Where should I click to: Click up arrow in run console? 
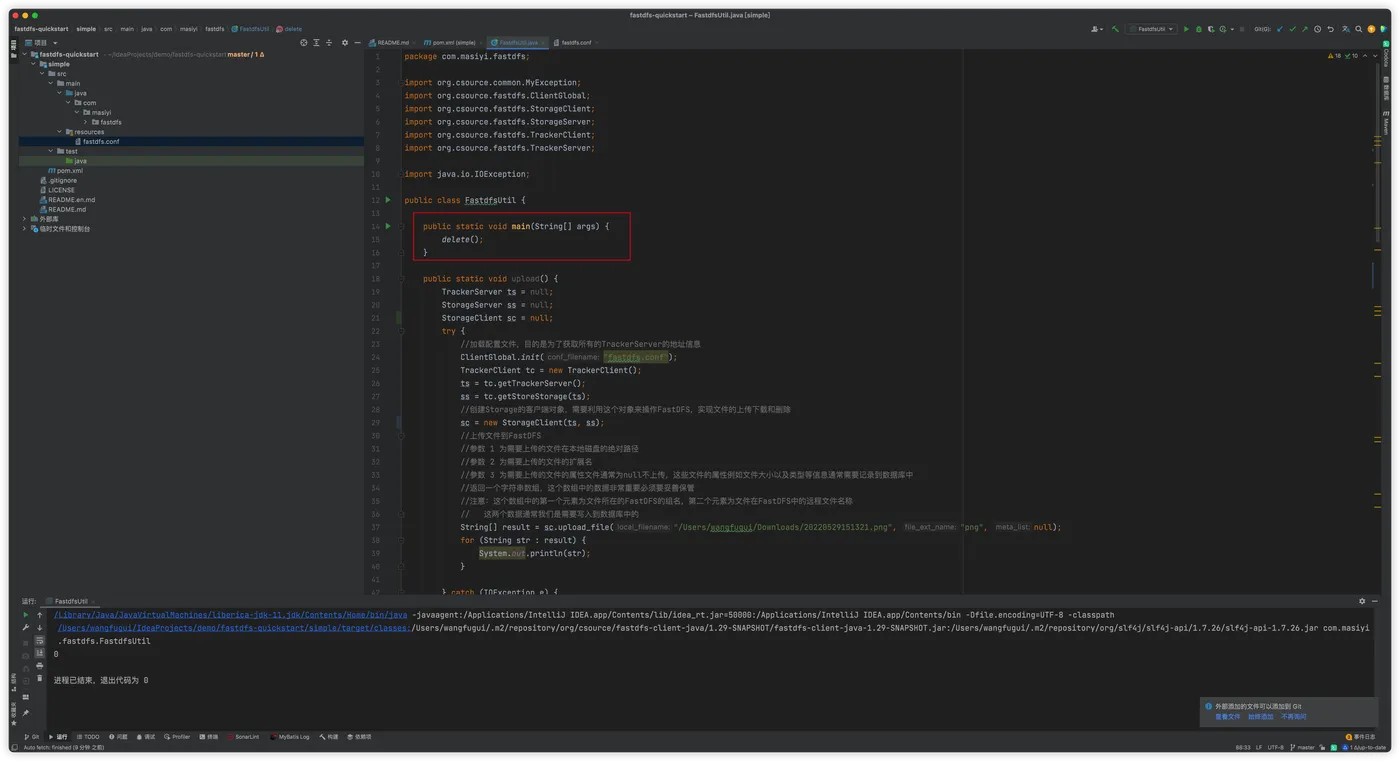(40, 615)
